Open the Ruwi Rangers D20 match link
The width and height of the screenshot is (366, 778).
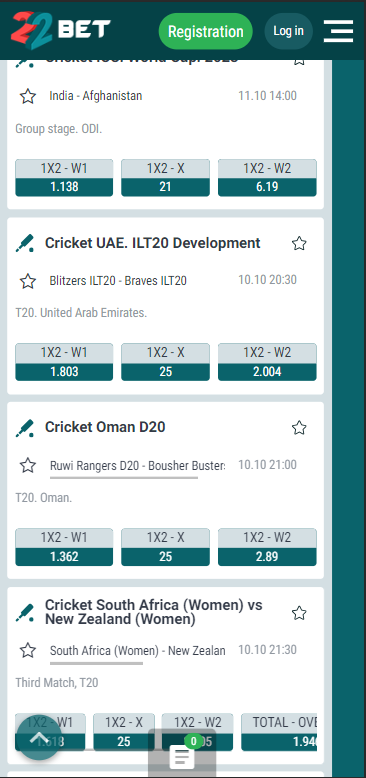[137, 466]
